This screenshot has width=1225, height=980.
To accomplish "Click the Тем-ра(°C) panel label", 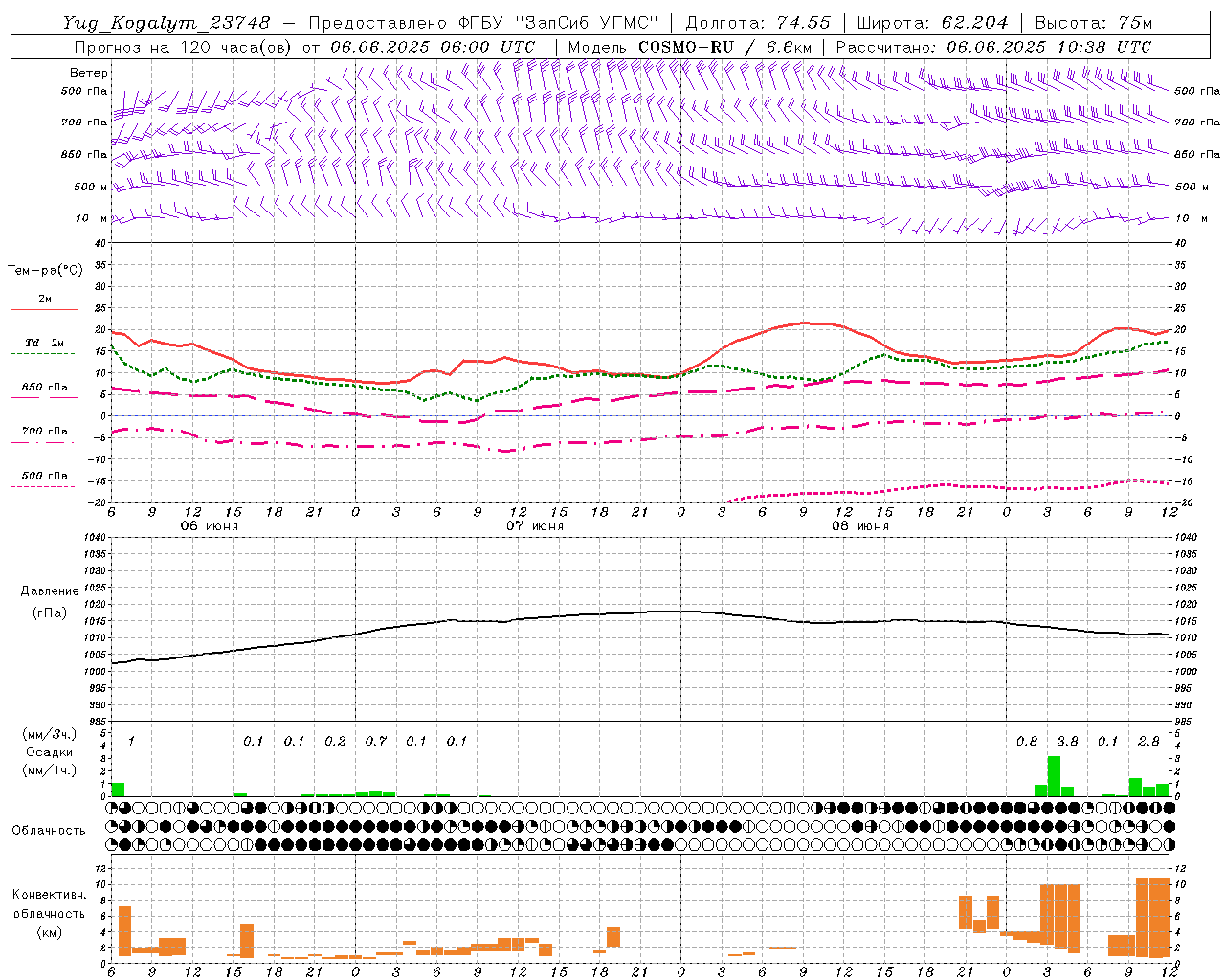I will coord(45,271).
